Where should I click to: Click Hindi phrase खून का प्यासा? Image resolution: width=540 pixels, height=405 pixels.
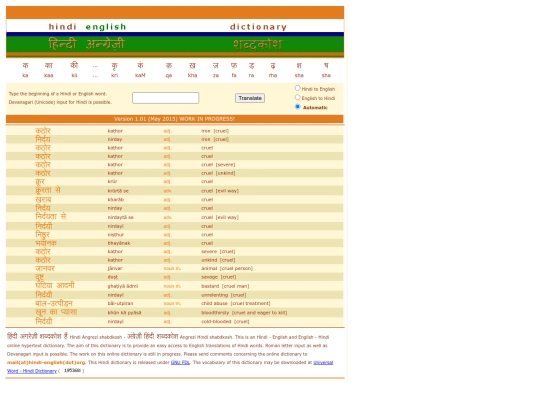click(x=56, y=312)
